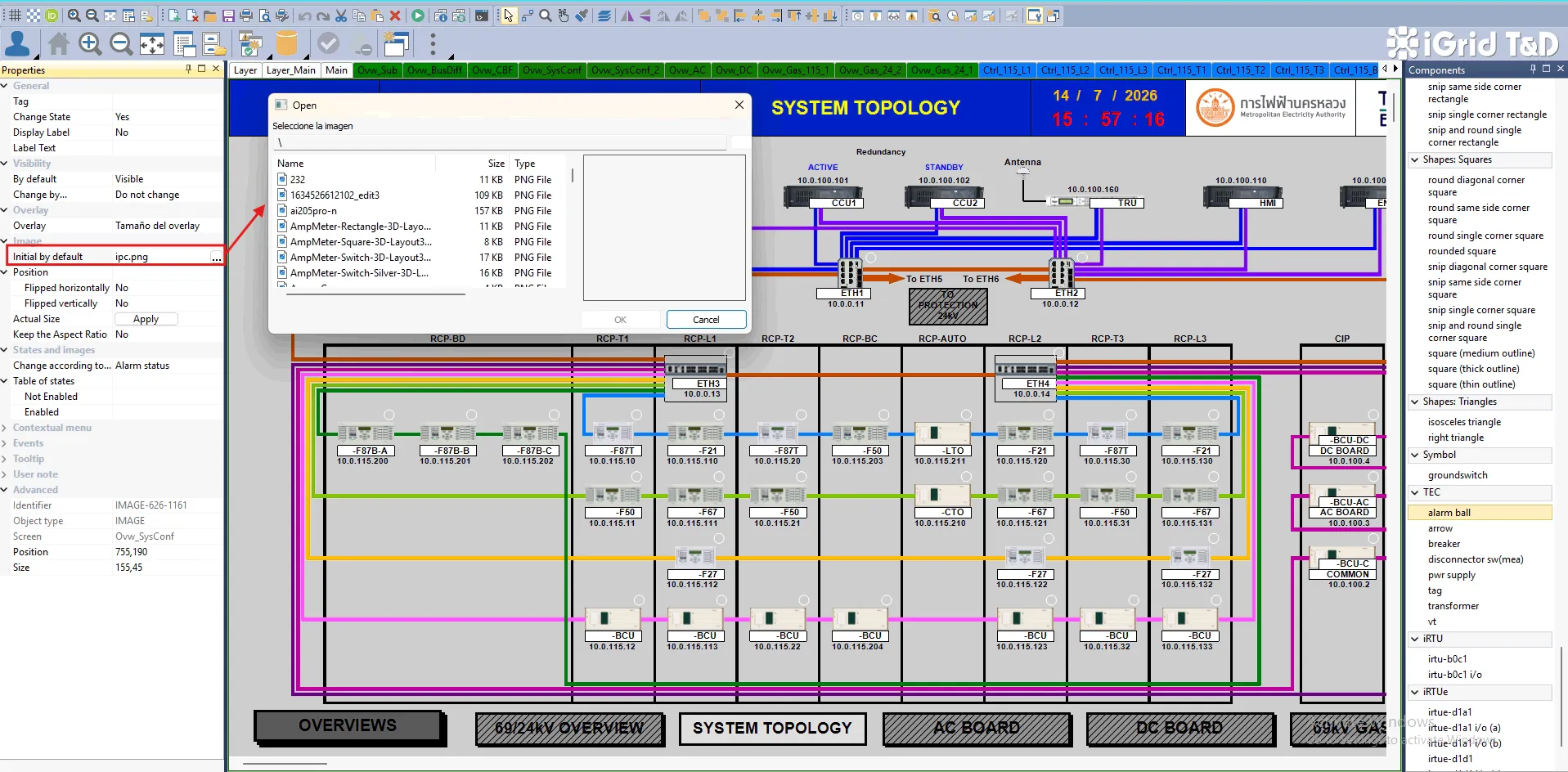Viewport: 1568px width, 772px height.
Task: Expand the Contextual menu section
Action: [5, 428]
